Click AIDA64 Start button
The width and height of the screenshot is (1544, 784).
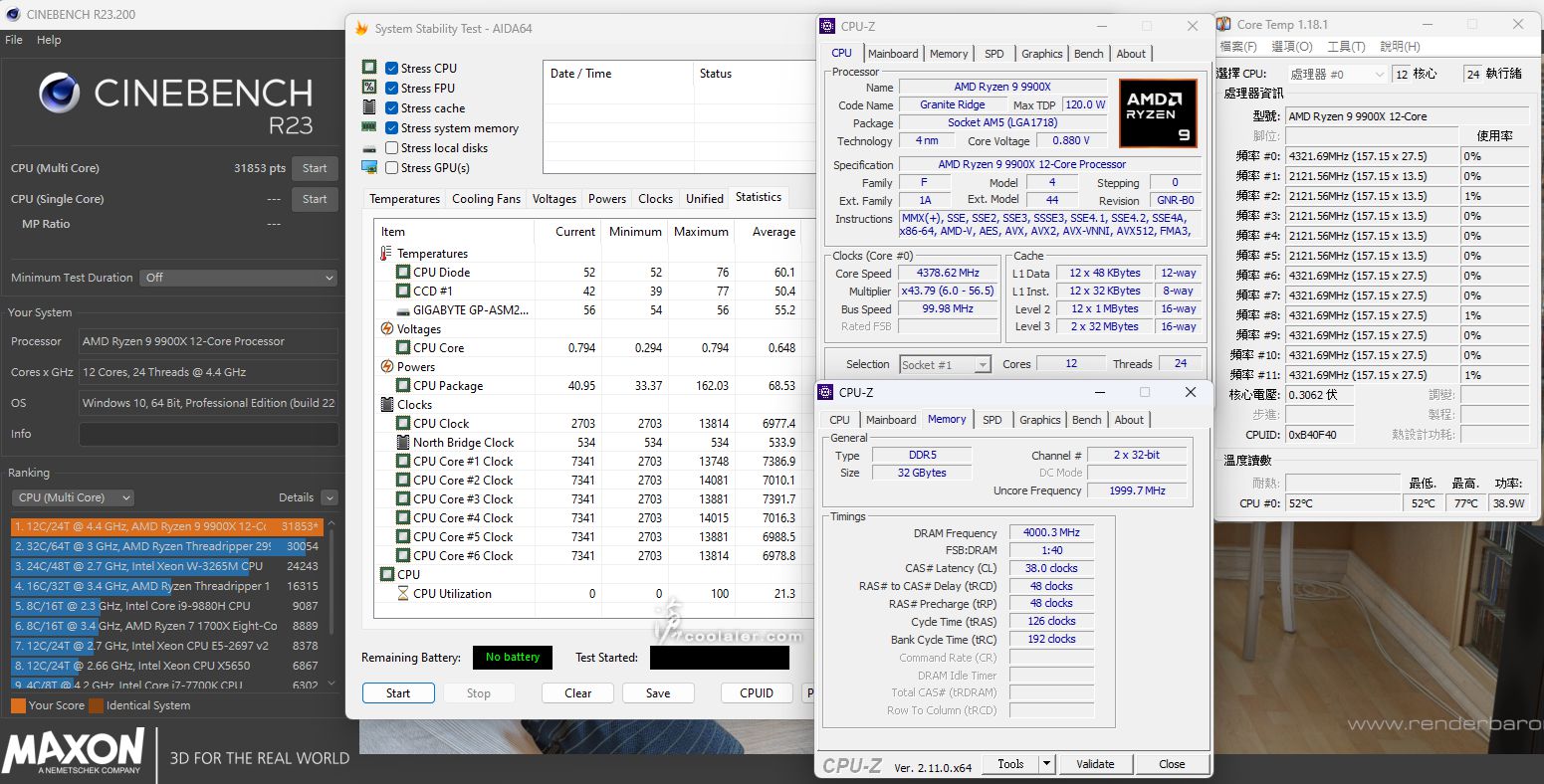click(398, 693)
